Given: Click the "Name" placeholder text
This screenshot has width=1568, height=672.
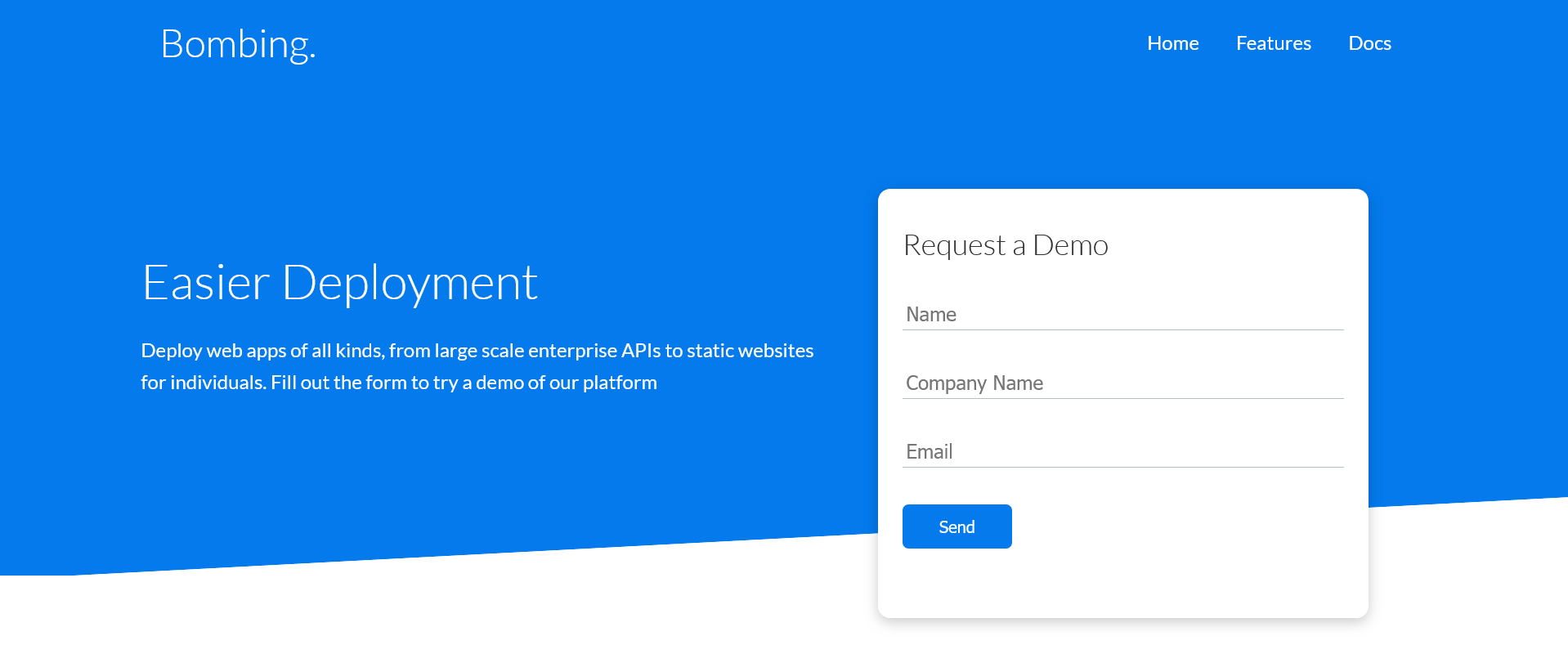Looking at the screenshot, I should pos(931,315).
